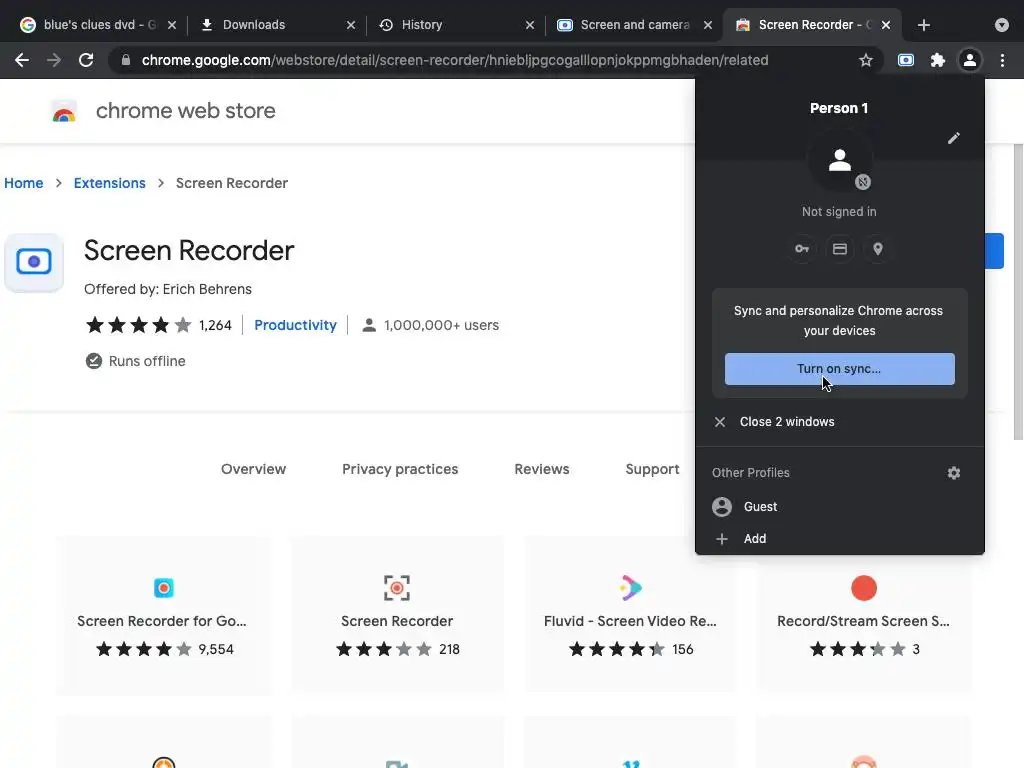Image resolution: width=1024 pixels, height=768 pixels.
Task: Open a new tab with the plus button
Action: pos(923,25)
